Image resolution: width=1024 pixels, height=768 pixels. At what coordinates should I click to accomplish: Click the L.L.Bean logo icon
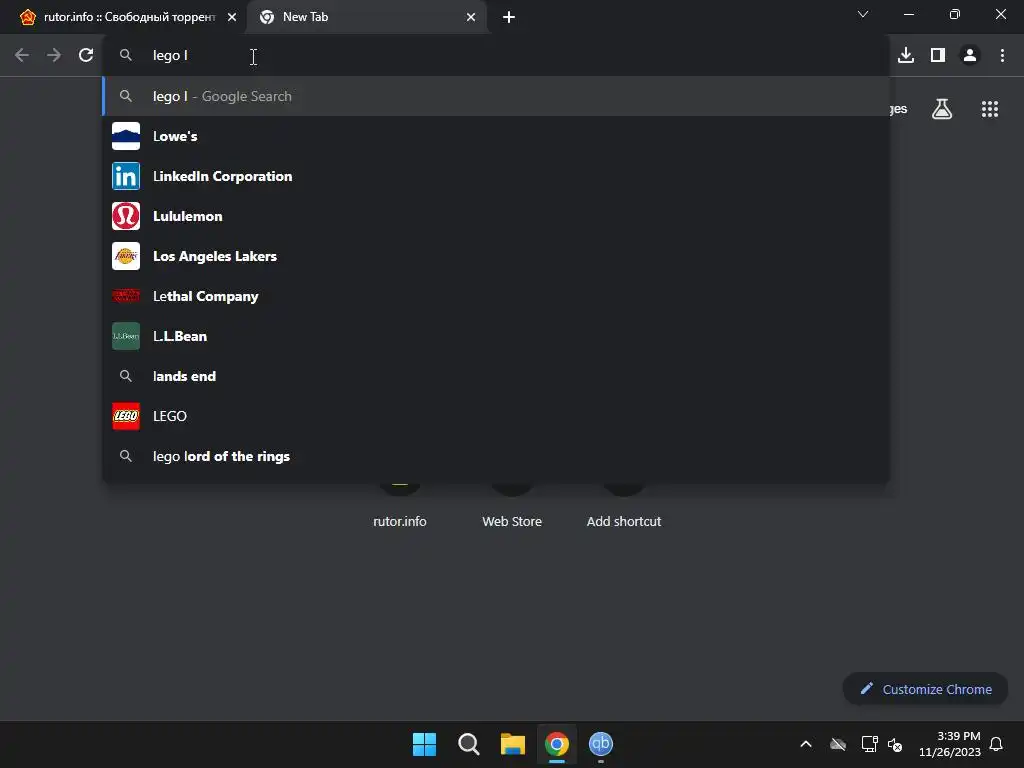pyautogui.click(x=125, y=336)
